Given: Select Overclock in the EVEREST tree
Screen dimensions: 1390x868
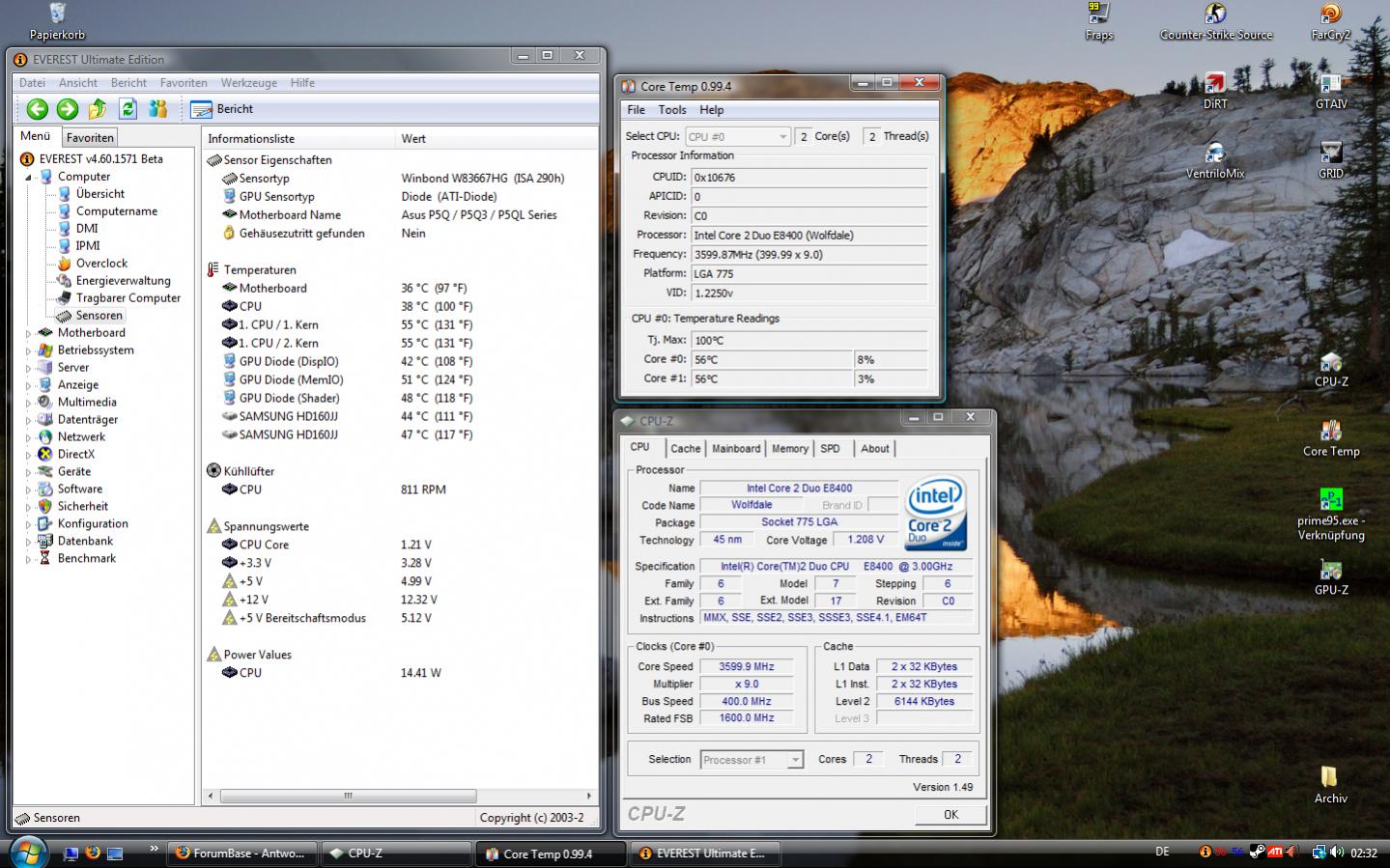Looking at the screenshot, I should point(101,264).
